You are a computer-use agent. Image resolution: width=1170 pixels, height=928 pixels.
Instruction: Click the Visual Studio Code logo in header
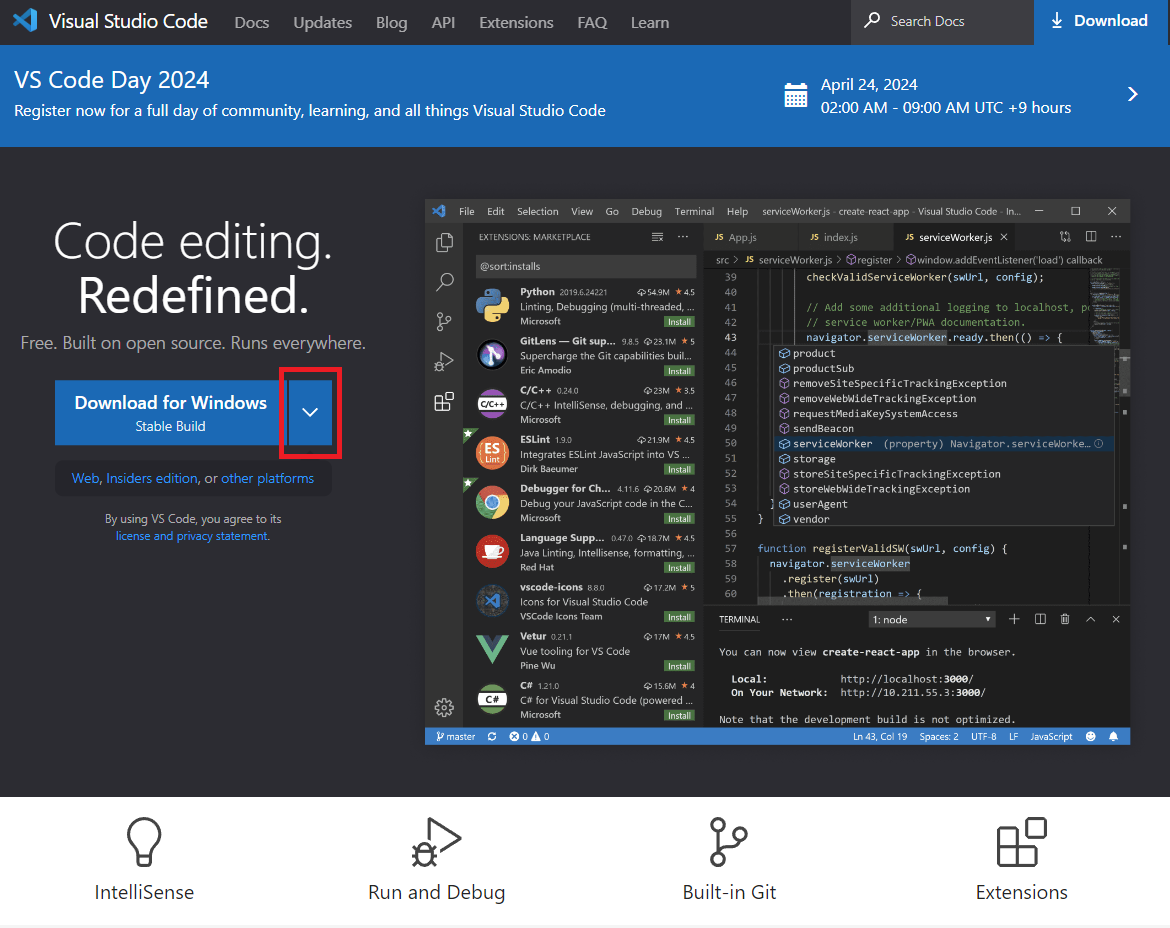pos(25,20)
